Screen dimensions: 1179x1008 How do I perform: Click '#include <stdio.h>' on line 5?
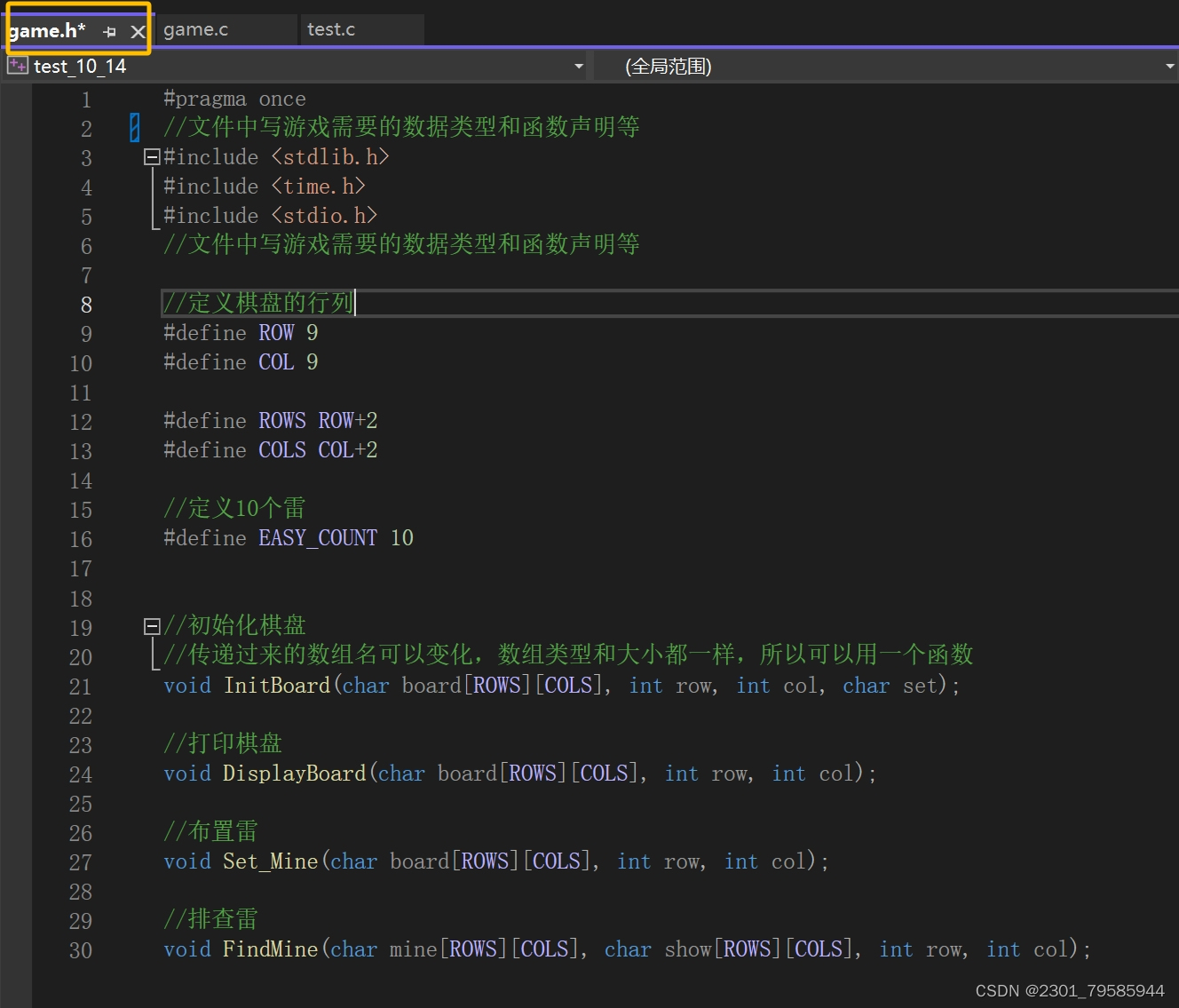pos(270,216)
